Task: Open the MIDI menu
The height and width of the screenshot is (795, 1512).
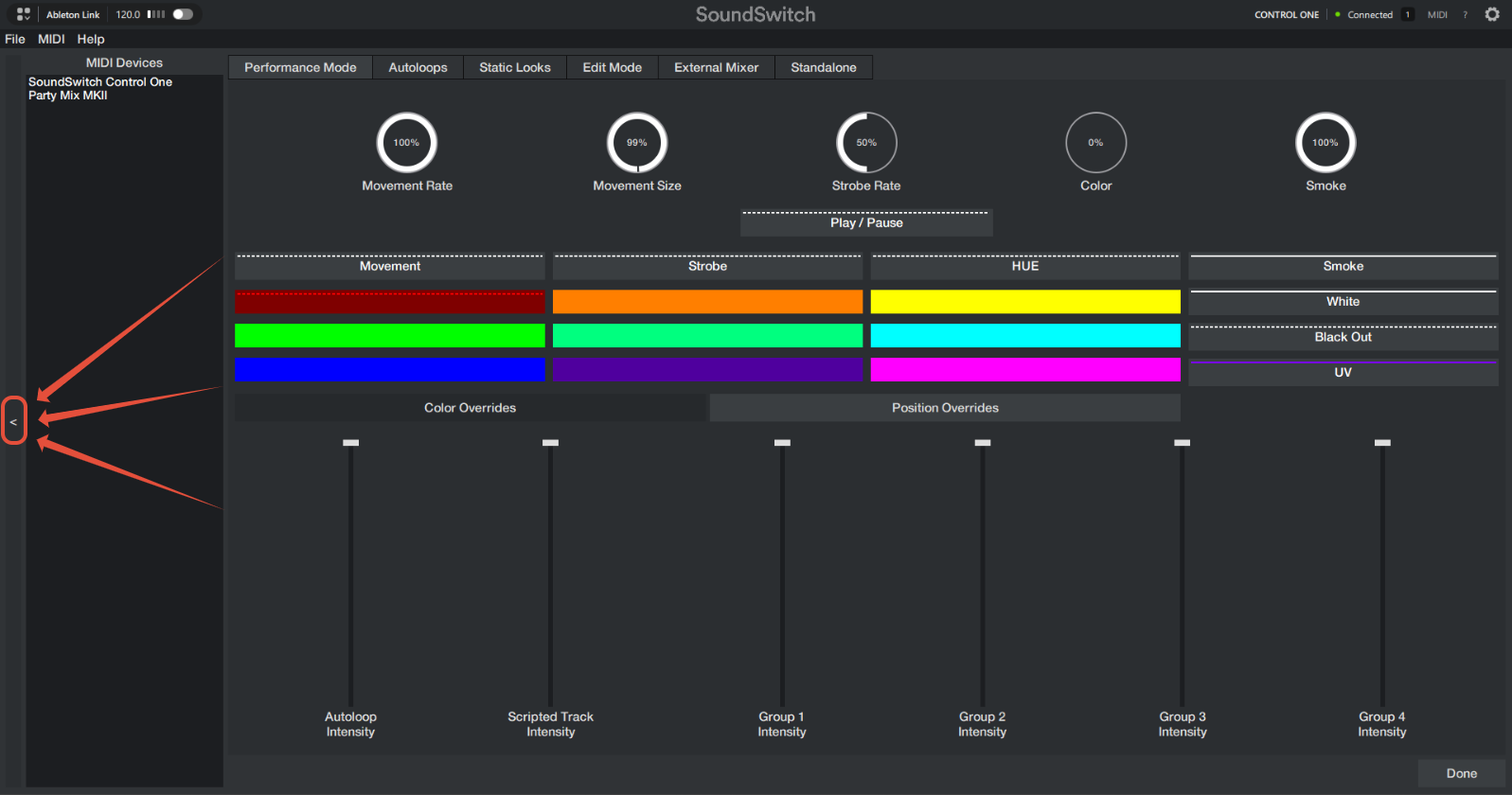Action: pos(51,39)
